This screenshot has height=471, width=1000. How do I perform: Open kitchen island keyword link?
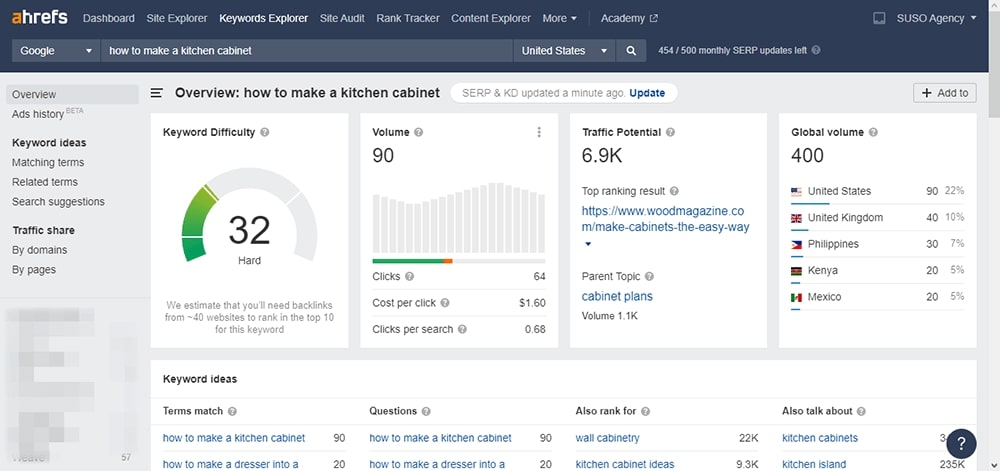(814, 465)
